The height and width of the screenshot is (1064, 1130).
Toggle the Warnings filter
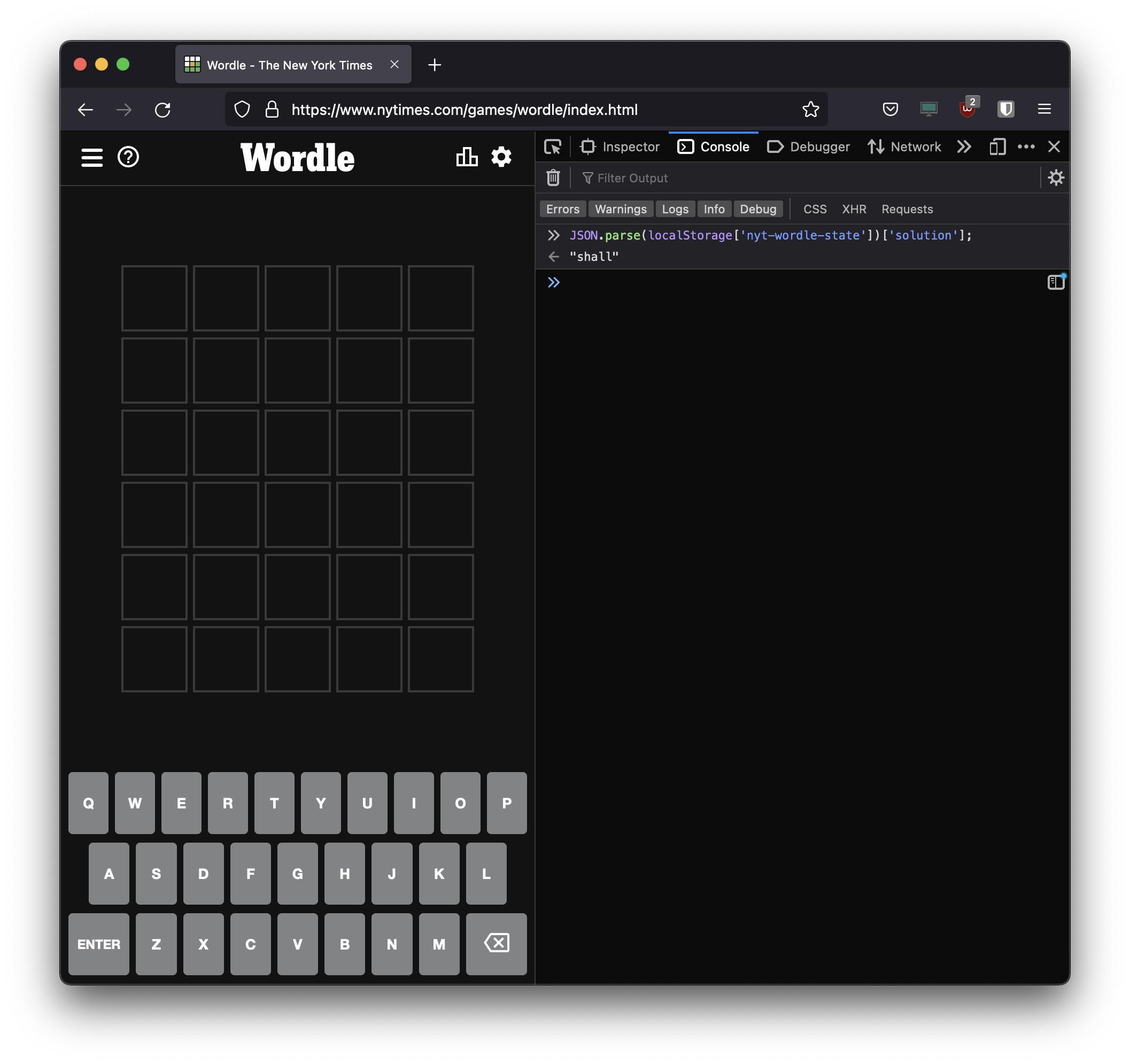pyautogui.click(x=621, y=209)
